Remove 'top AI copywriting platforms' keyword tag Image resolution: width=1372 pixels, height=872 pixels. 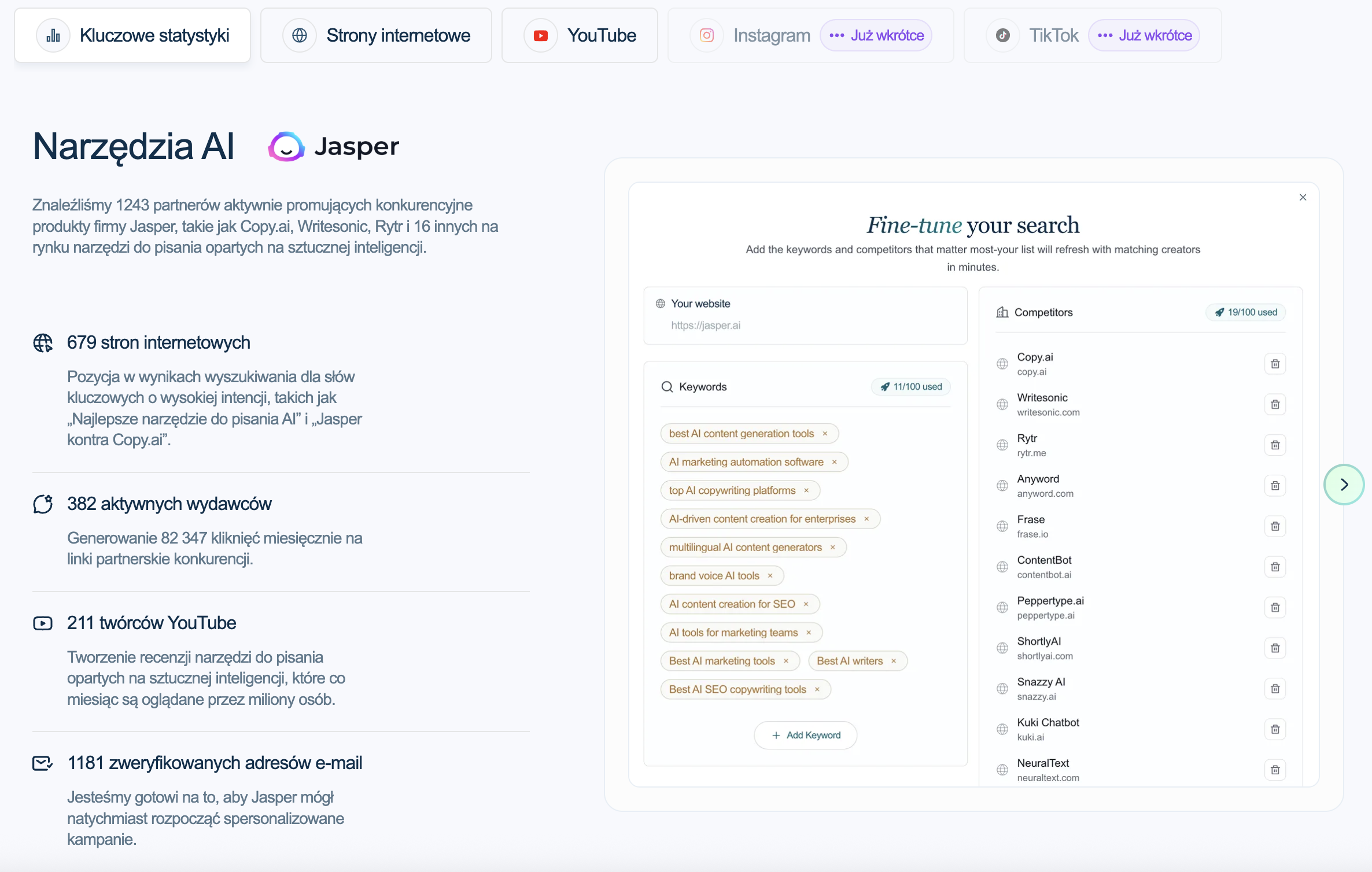806,490
